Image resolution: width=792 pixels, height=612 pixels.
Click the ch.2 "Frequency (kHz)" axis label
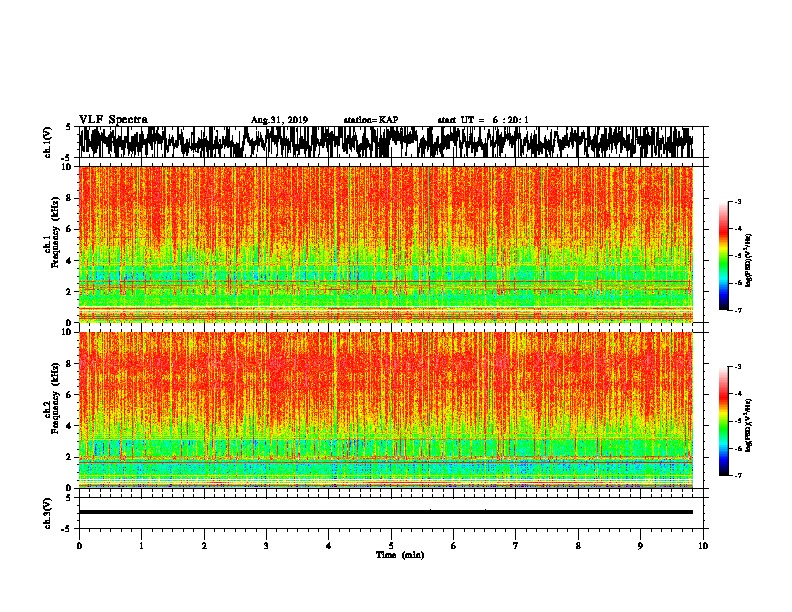(55, 398)
